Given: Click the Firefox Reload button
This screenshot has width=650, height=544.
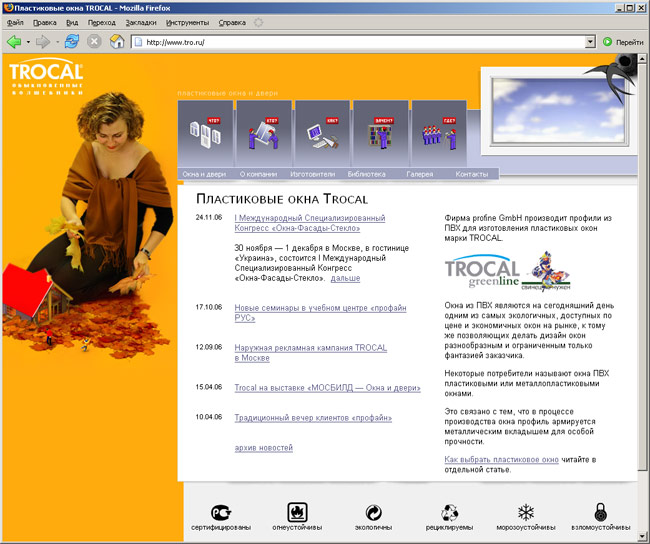Looking at the screenshot, I should [71, 42].
